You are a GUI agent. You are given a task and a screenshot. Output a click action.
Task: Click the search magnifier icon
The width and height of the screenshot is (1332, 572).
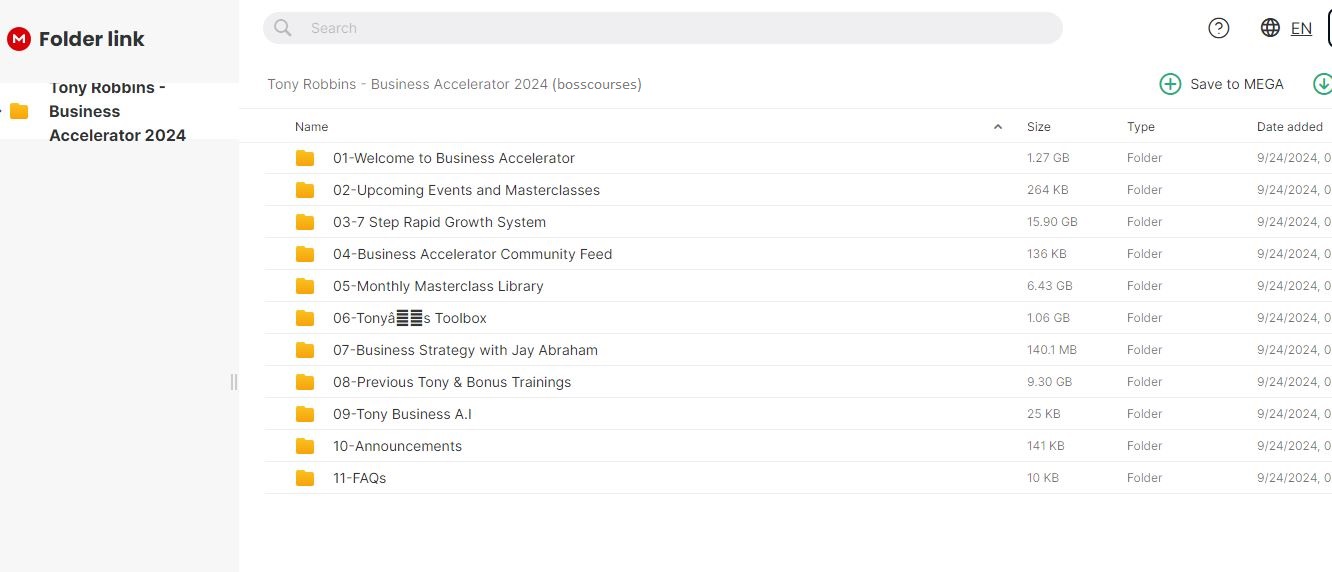coord(283,28)
